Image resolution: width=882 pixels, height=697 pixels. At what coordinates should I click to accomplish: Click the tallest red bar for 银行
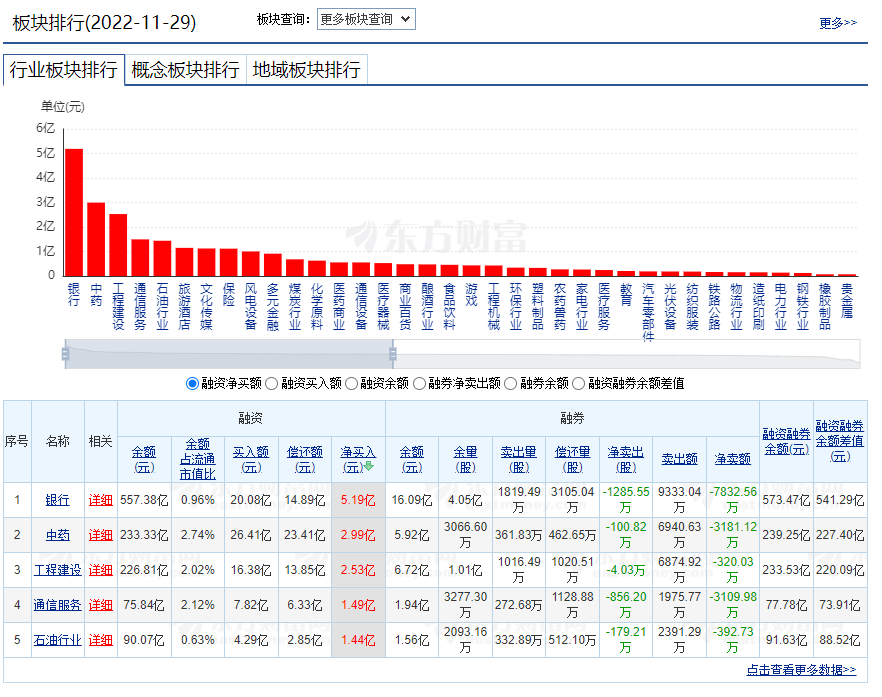74,212
